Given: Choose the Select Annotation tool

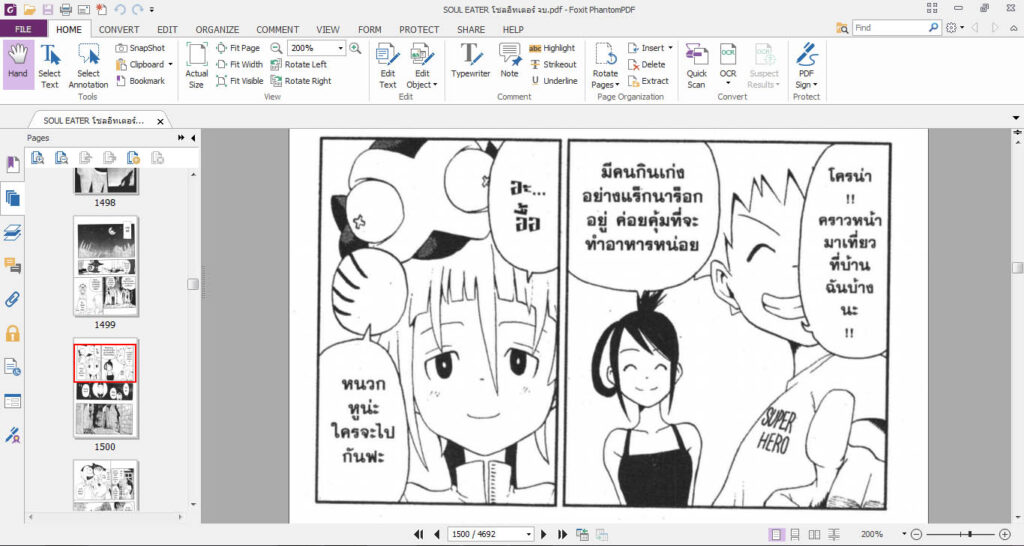Looking at the screenshot, I should coord(88,67).
